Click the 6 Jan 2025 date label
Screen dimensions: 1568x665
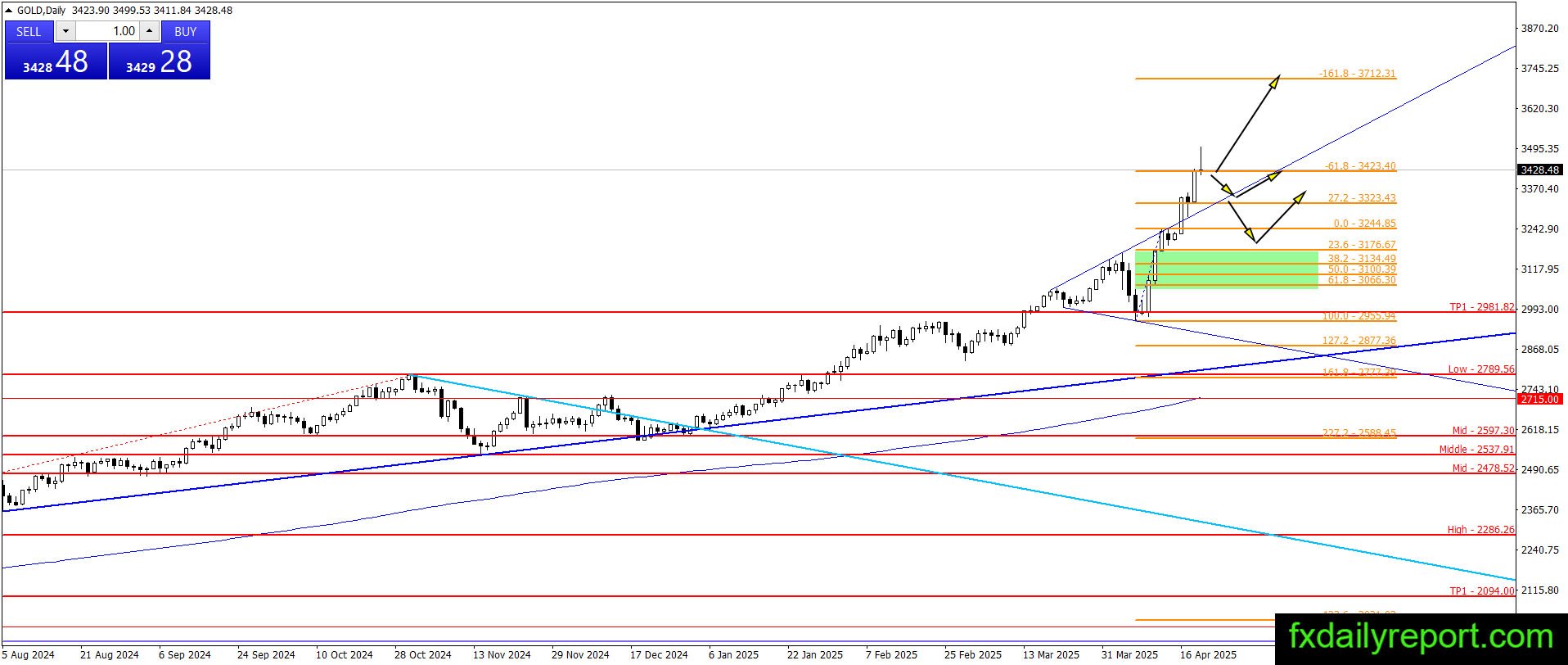click(x=734, y=655)
